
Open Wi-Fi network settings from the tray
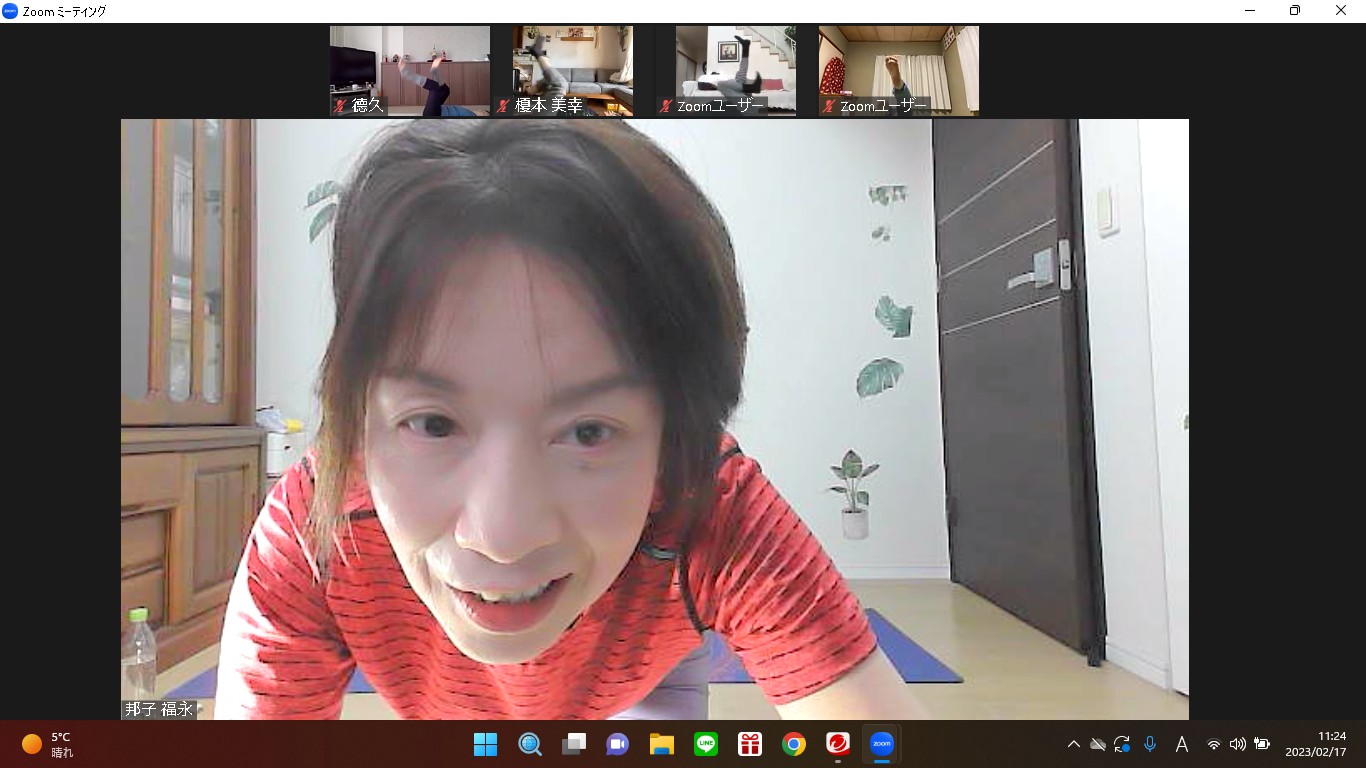point(1214,744)
